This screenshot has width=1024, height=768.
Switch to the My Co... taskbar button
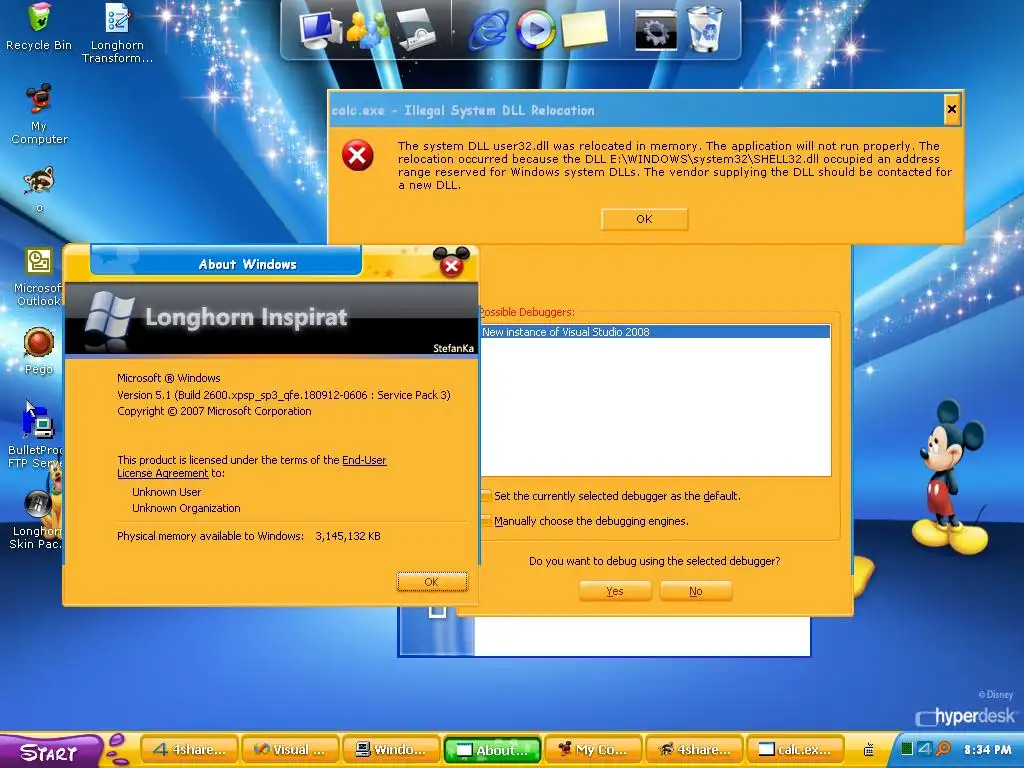[594, 750]
